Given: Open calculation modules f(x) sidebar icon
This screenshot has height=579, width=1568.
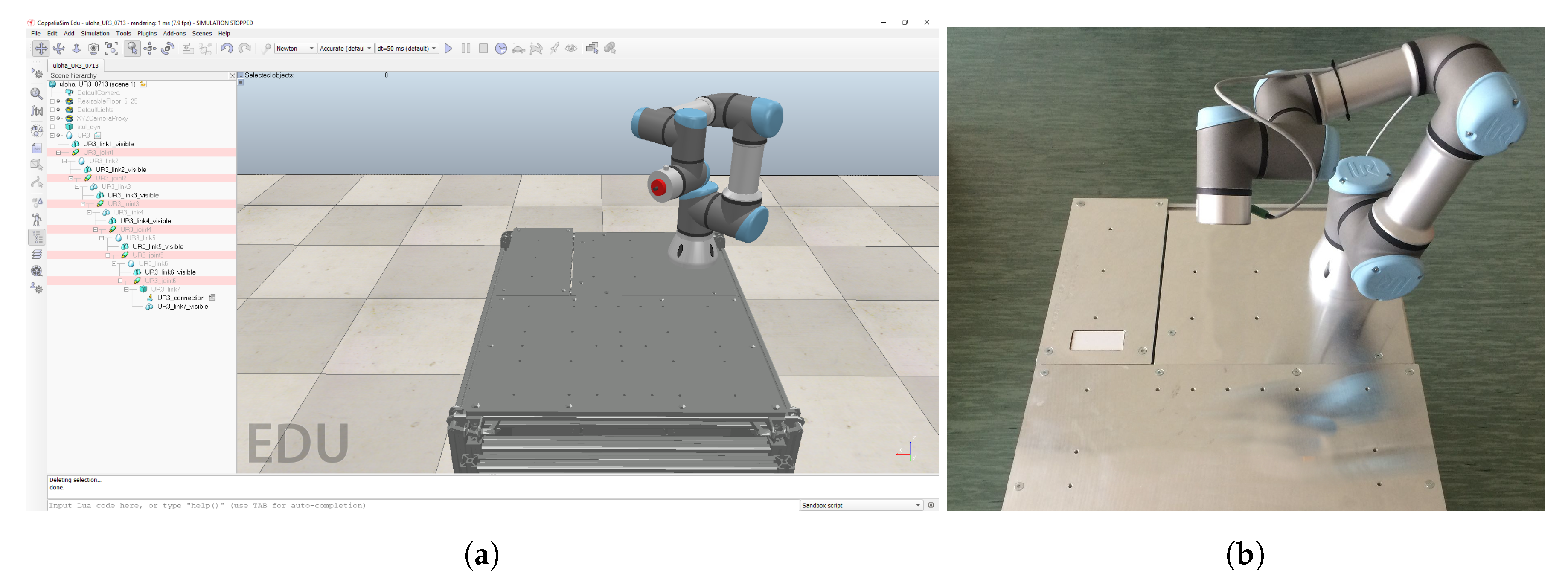Looking at the screenshot, I should (x=37, y=111).
